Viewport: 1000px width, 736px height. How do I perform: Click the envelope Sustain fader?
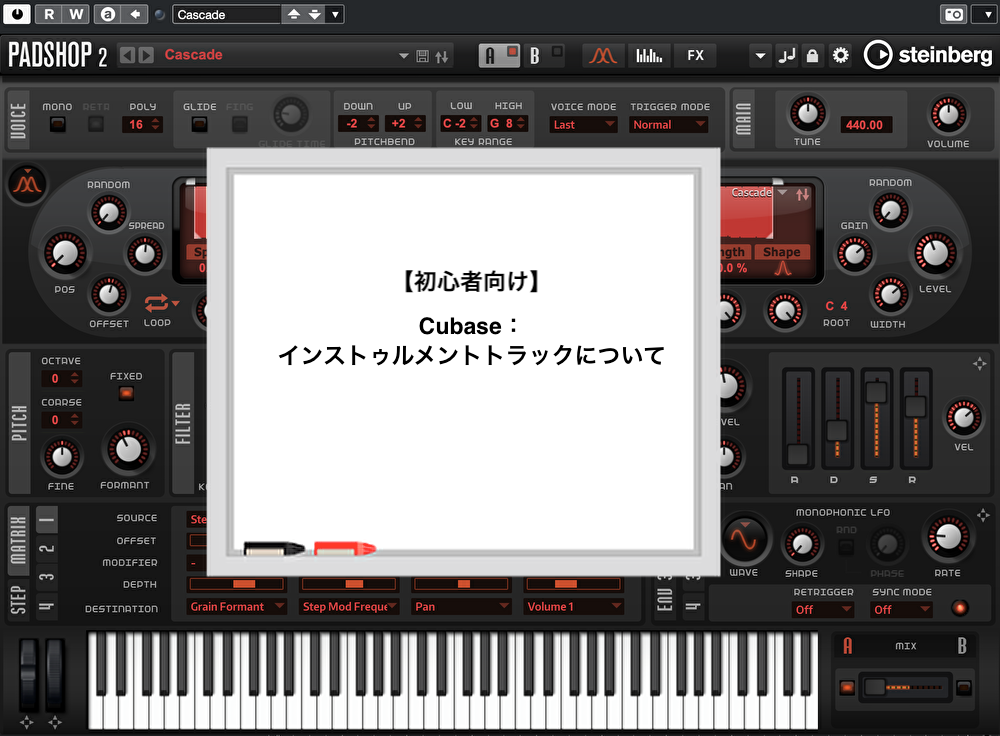coord(876,392)
